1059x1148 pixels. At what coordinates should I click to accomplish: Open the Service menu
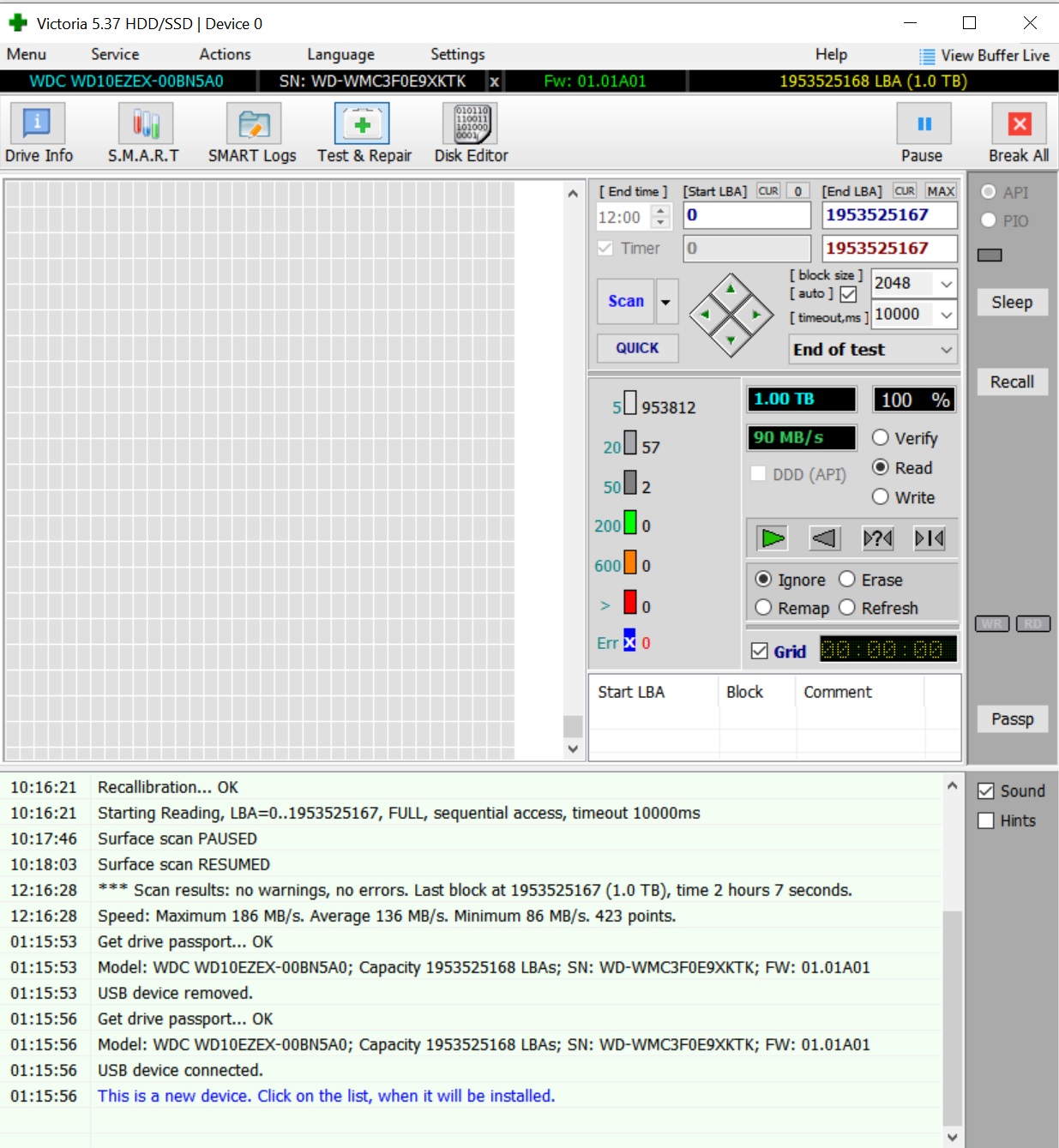115,54
